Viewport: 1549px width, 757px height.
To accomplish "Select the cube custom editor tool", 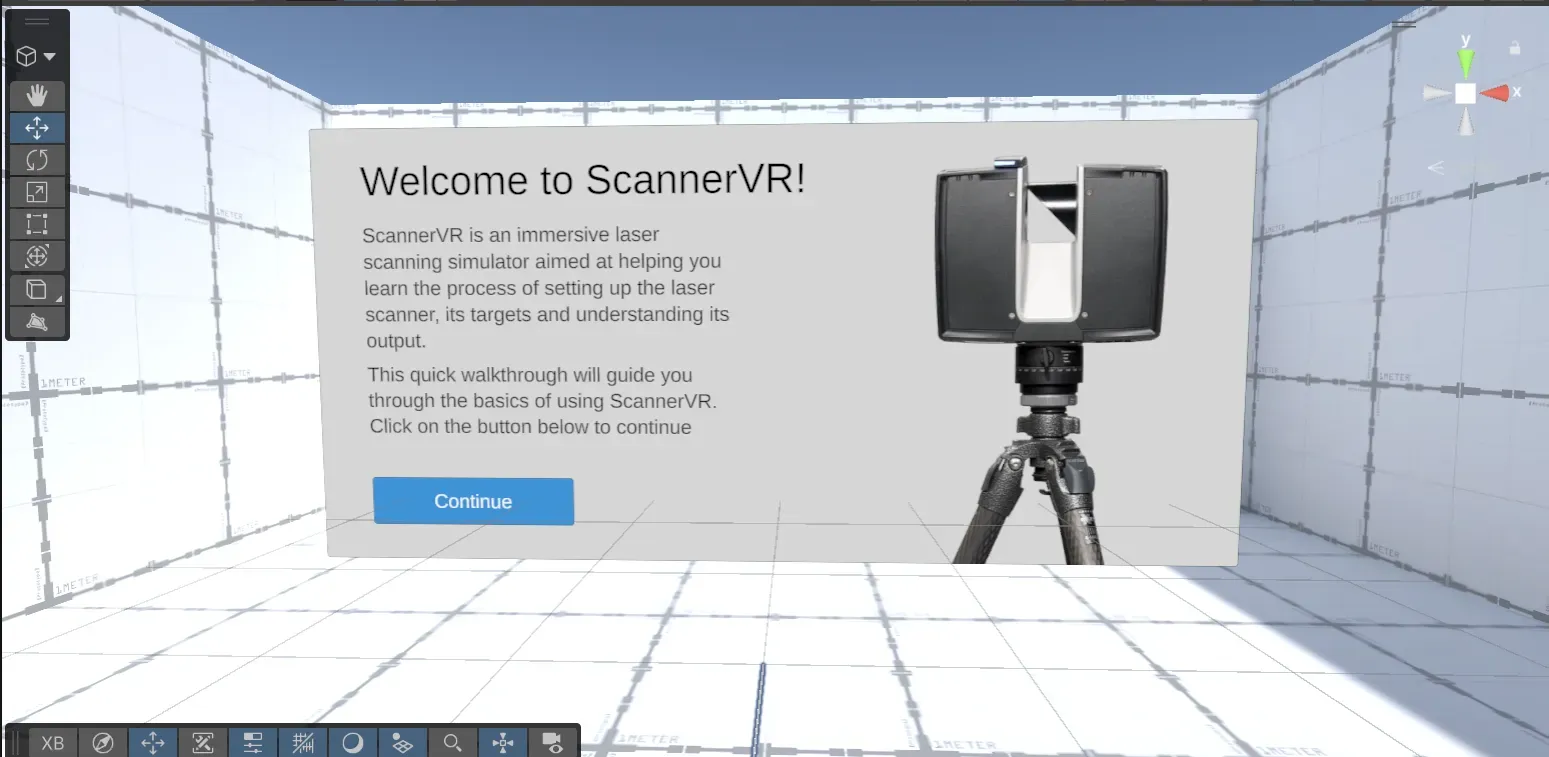I will 37,290.
